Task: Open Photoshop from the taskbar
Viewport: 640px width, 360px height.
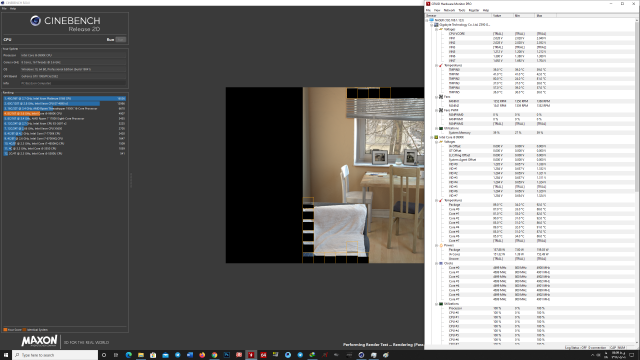Action: pos(227,355)
